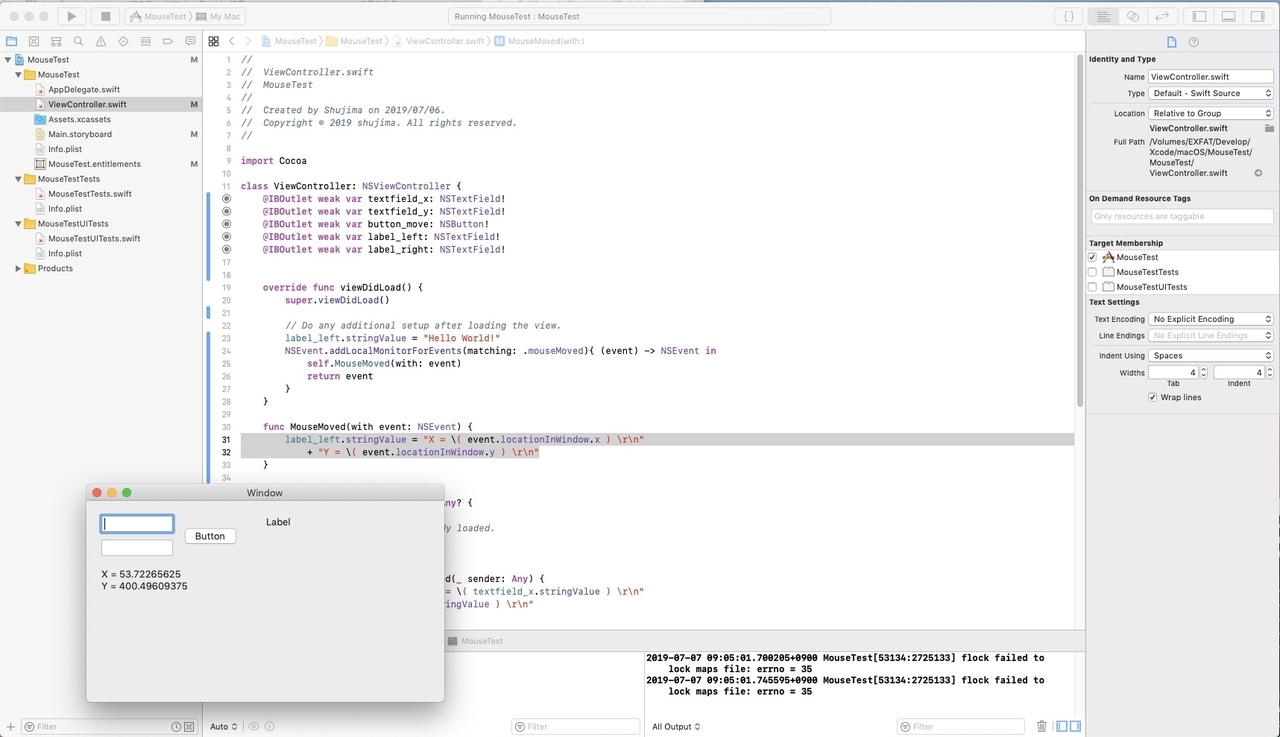
Task: Open the Line Endings dropdown
Action: click(x=1211, y=336)
